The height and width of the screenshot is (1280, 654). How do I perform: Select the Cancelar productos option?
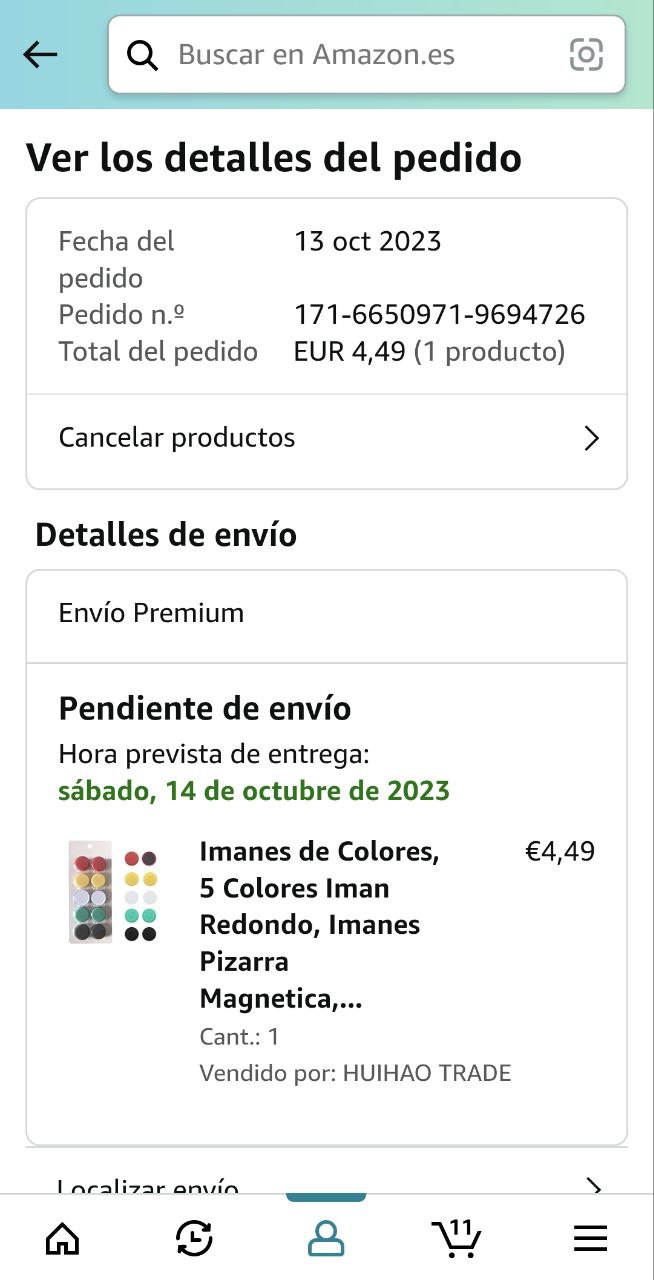(177, 438)
